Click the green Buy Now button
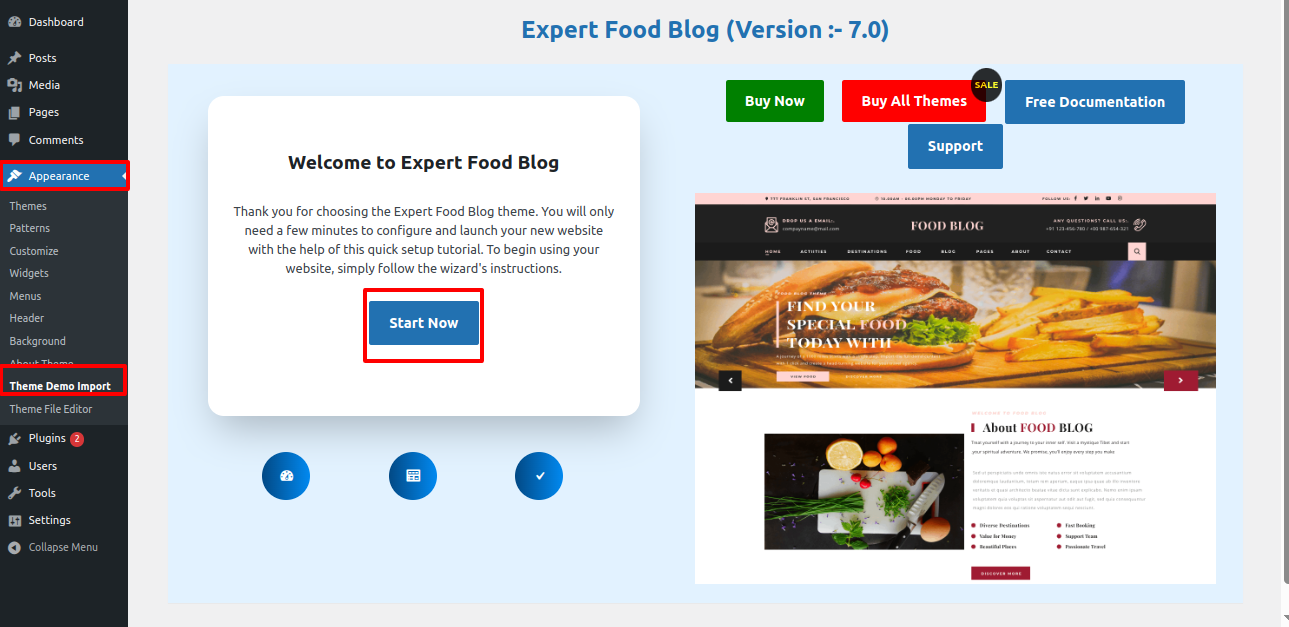 tap(775, 101)
